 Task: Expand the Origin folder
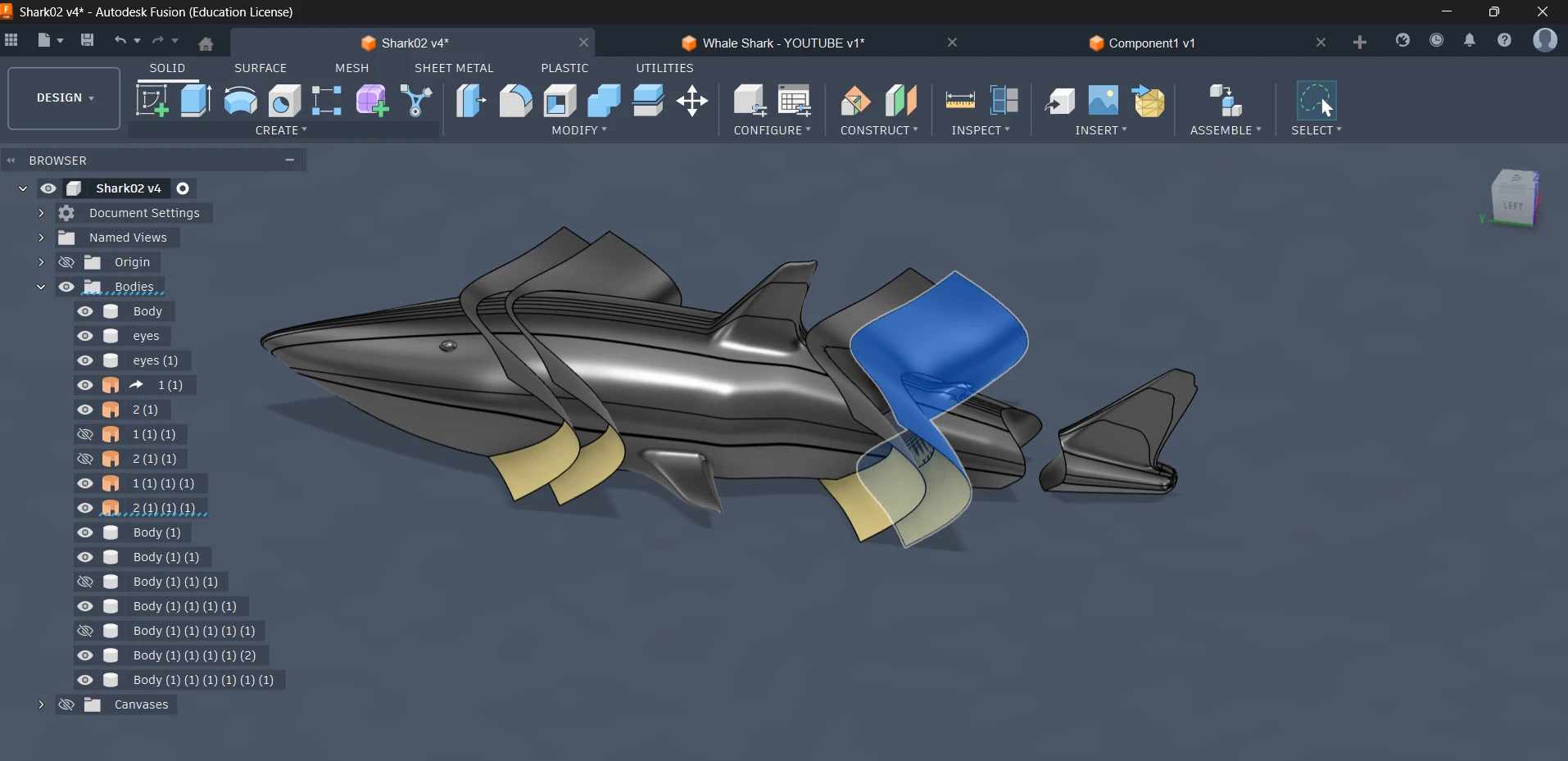[41, 262]
